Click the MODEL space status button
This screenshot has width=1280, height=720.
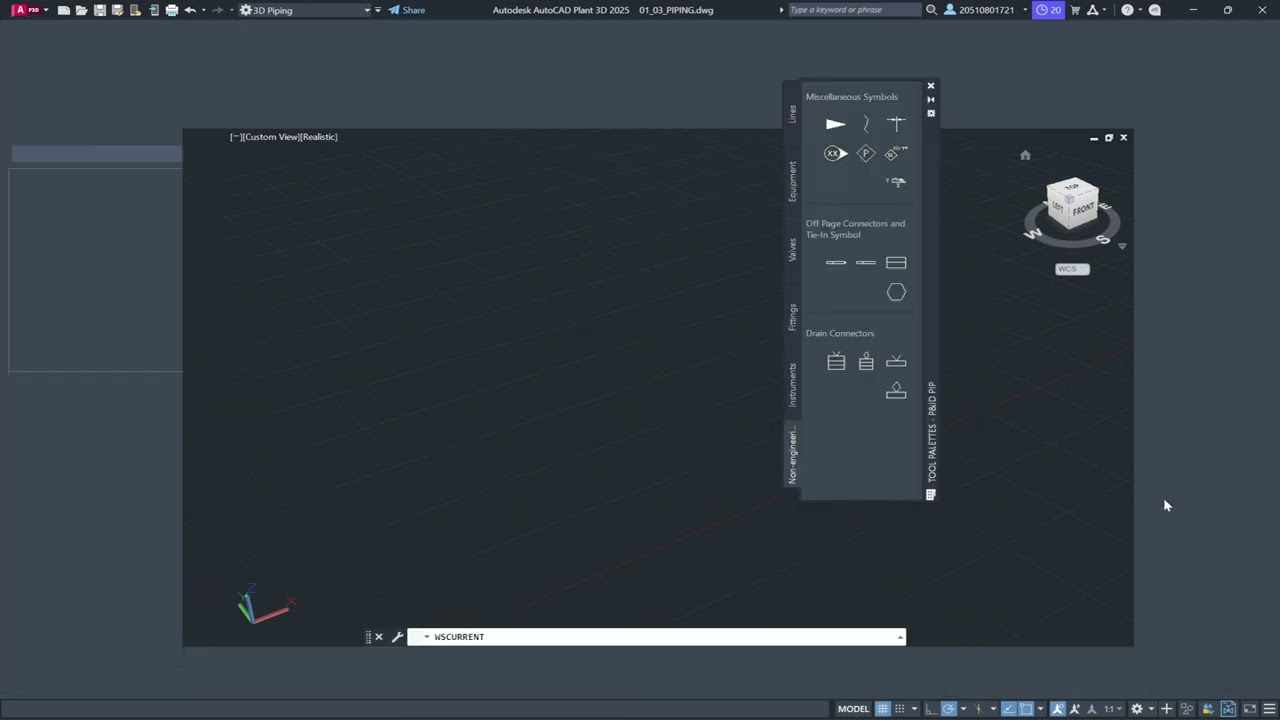pos(853,709)
